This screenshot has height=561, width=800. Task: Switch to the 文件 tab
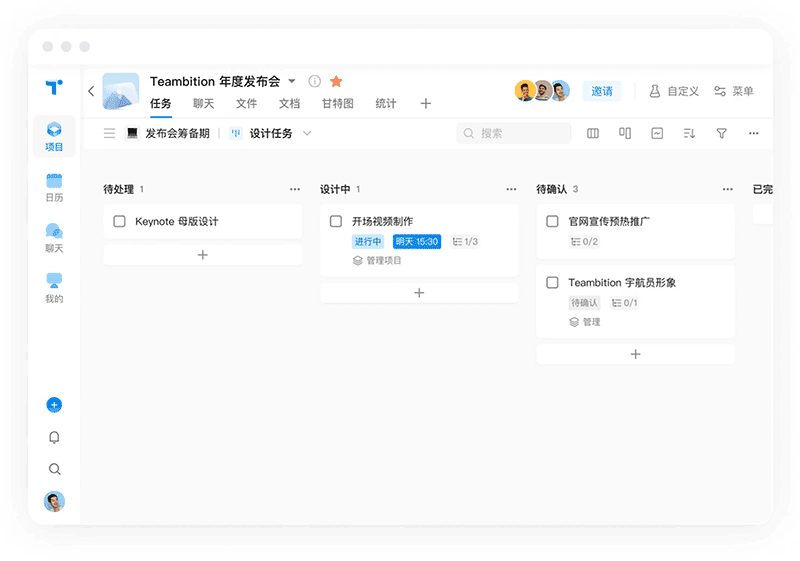coord(246,104)
